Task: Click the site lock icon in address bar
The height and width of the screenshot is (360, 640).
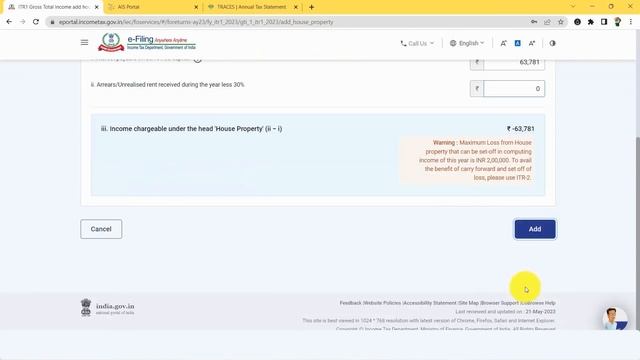Action: tap(52, 22)
